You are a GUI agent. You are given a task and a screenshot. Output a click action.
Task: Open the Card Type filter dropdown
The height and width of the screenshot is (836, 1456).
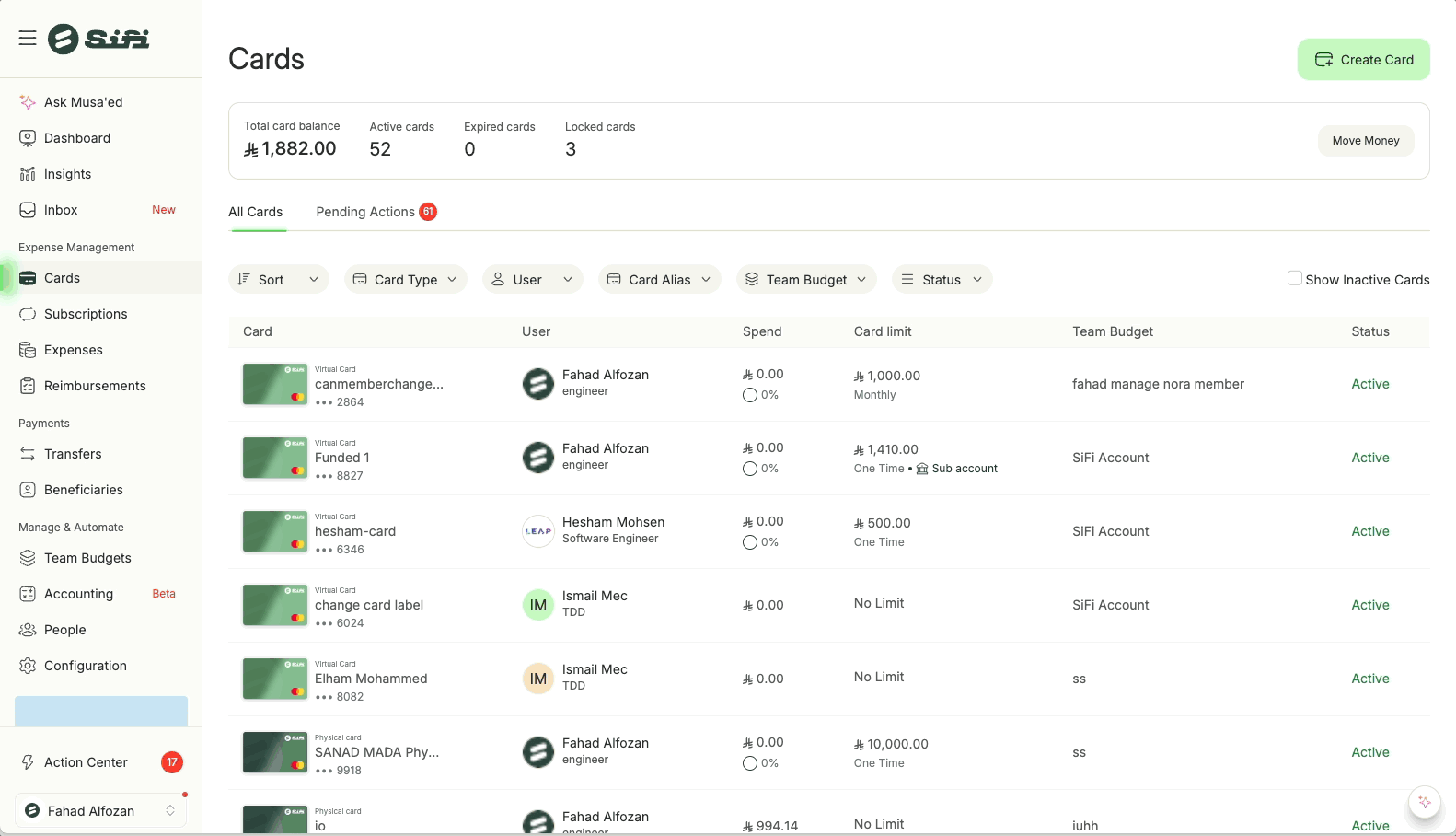[405, 280]
